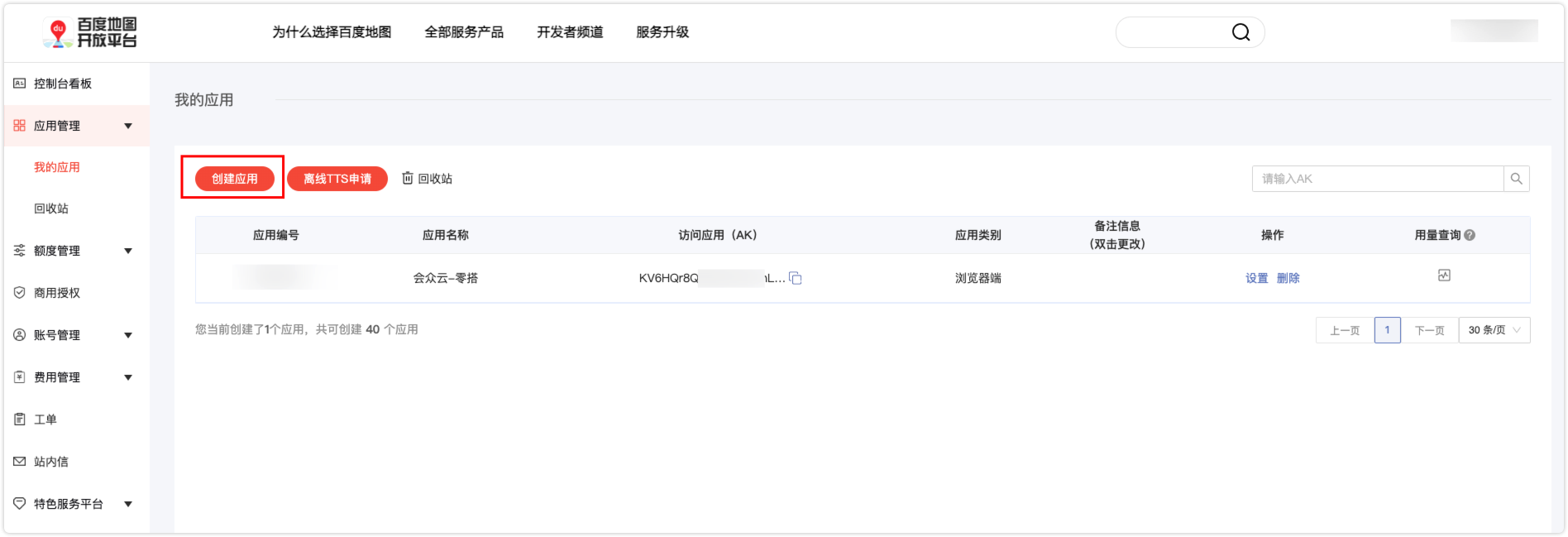The height and width of the screenshot is (537, 1568).
Task: Select 回收站 in the sidebar
Action: 51,209
